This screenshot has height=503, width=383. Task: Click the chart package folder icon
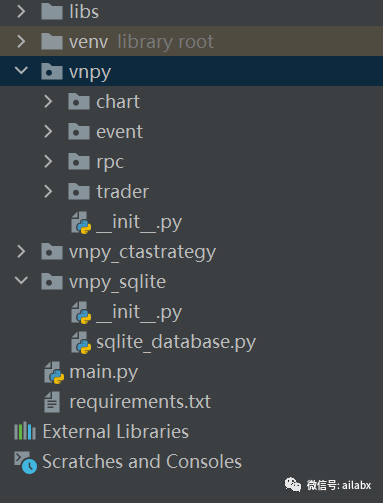(x=79, y=101)
